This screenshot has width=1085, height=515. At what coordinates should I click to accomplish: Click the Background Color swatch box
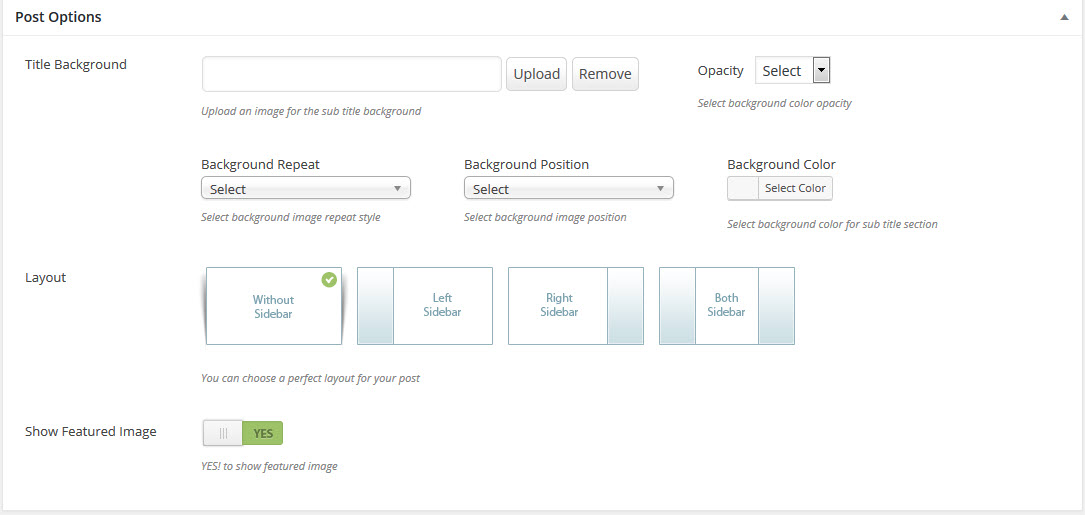click(x=742, y=189)
